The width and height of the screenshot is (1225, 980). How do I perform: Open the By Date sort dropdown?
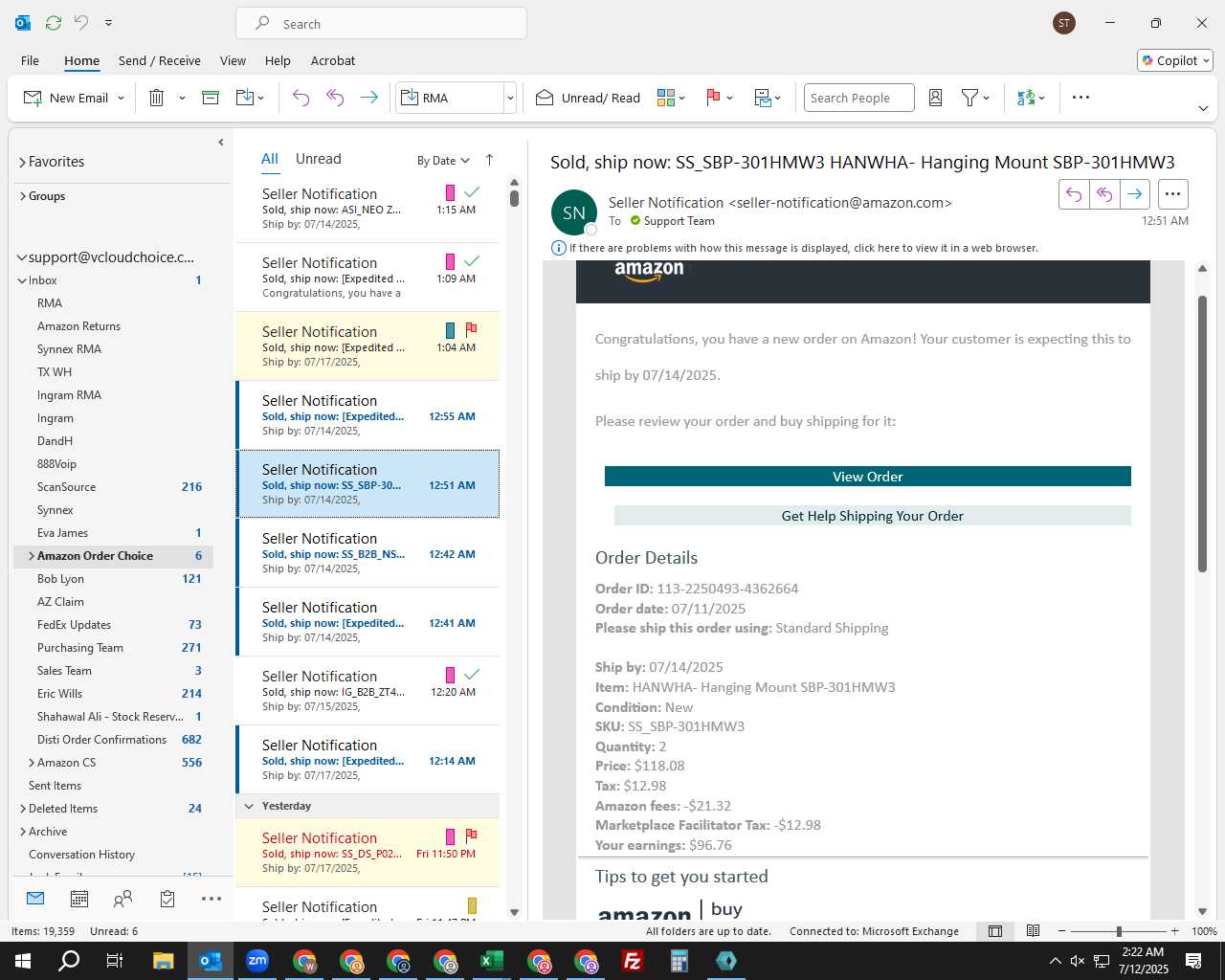point(444,161)
